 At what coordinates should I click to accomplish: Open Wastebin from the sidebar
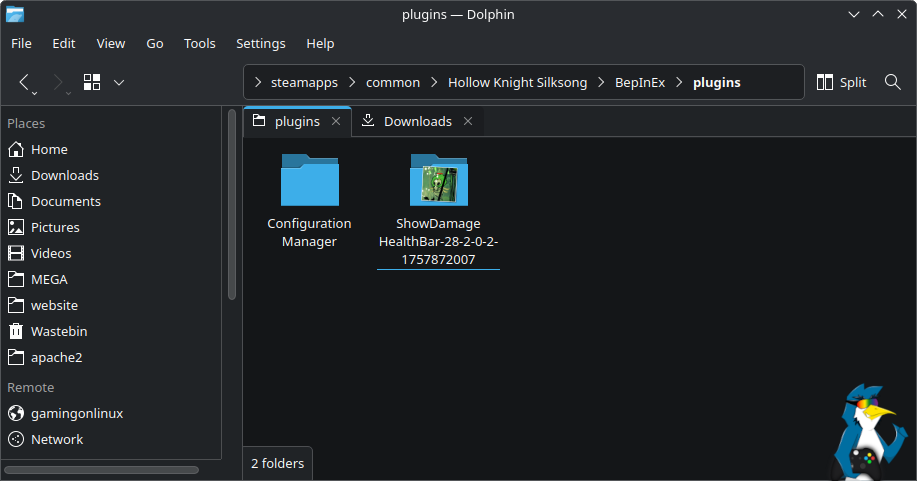coord(58,331)
